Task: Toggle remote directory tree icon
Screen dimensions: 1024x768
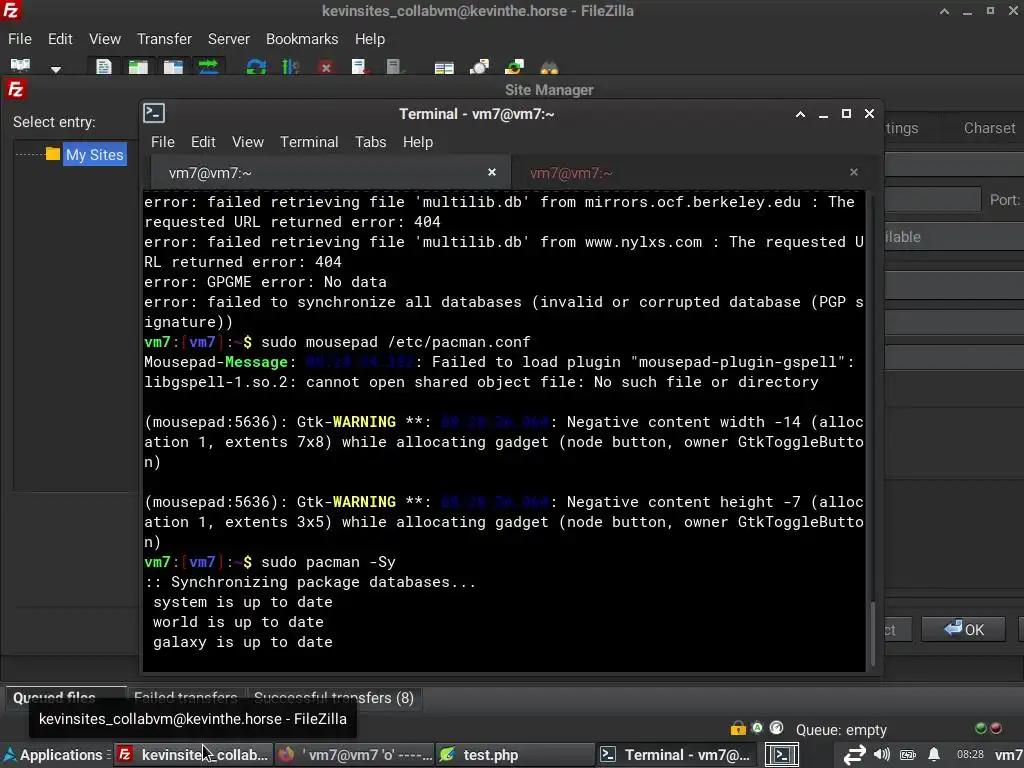Action: (x=173, y=66)
